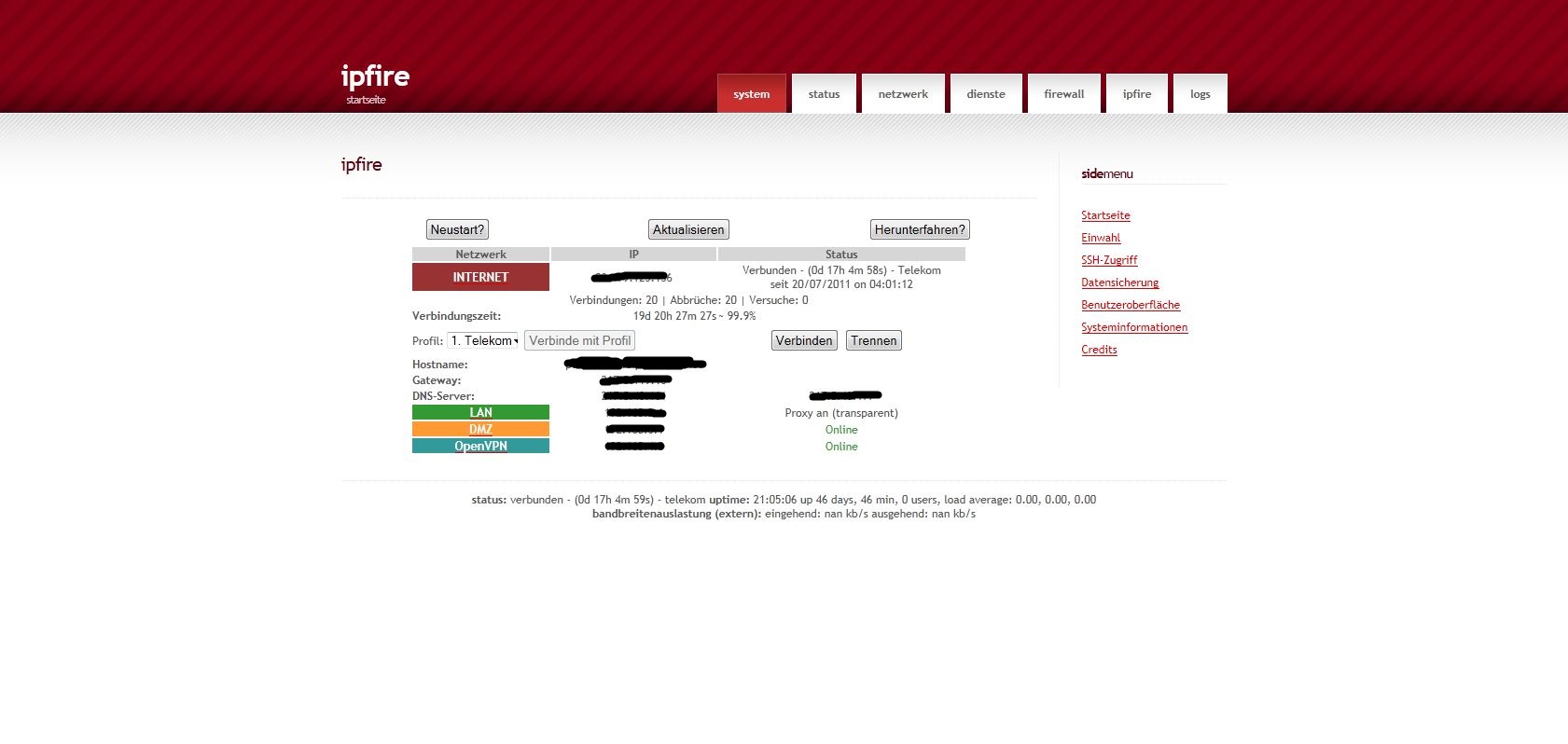
Task: Click the Verbinden button
Action: click(804, 341)
